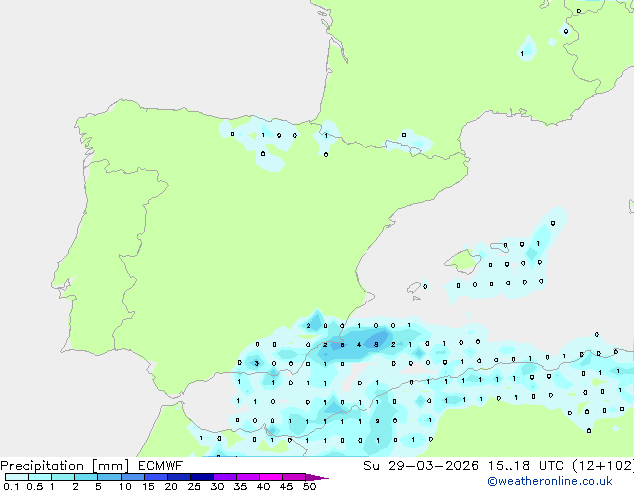The image size is (634, 490).
Task: Click the '3' mm precipitation value in southern Spain
Action: [256, 363]
